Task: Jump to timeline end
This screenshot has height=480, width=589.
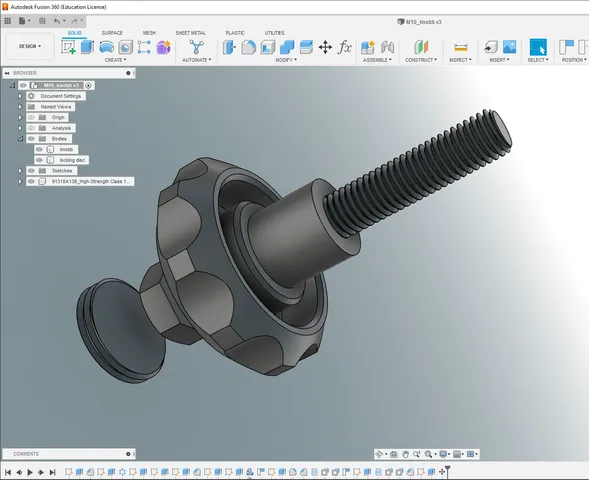Action: (53, 472)
